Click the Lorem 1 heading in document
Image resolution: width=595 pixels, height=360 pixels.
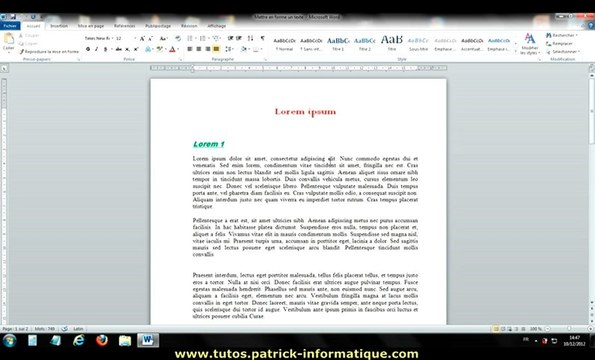pyautogui.click(x=209, y=144)
